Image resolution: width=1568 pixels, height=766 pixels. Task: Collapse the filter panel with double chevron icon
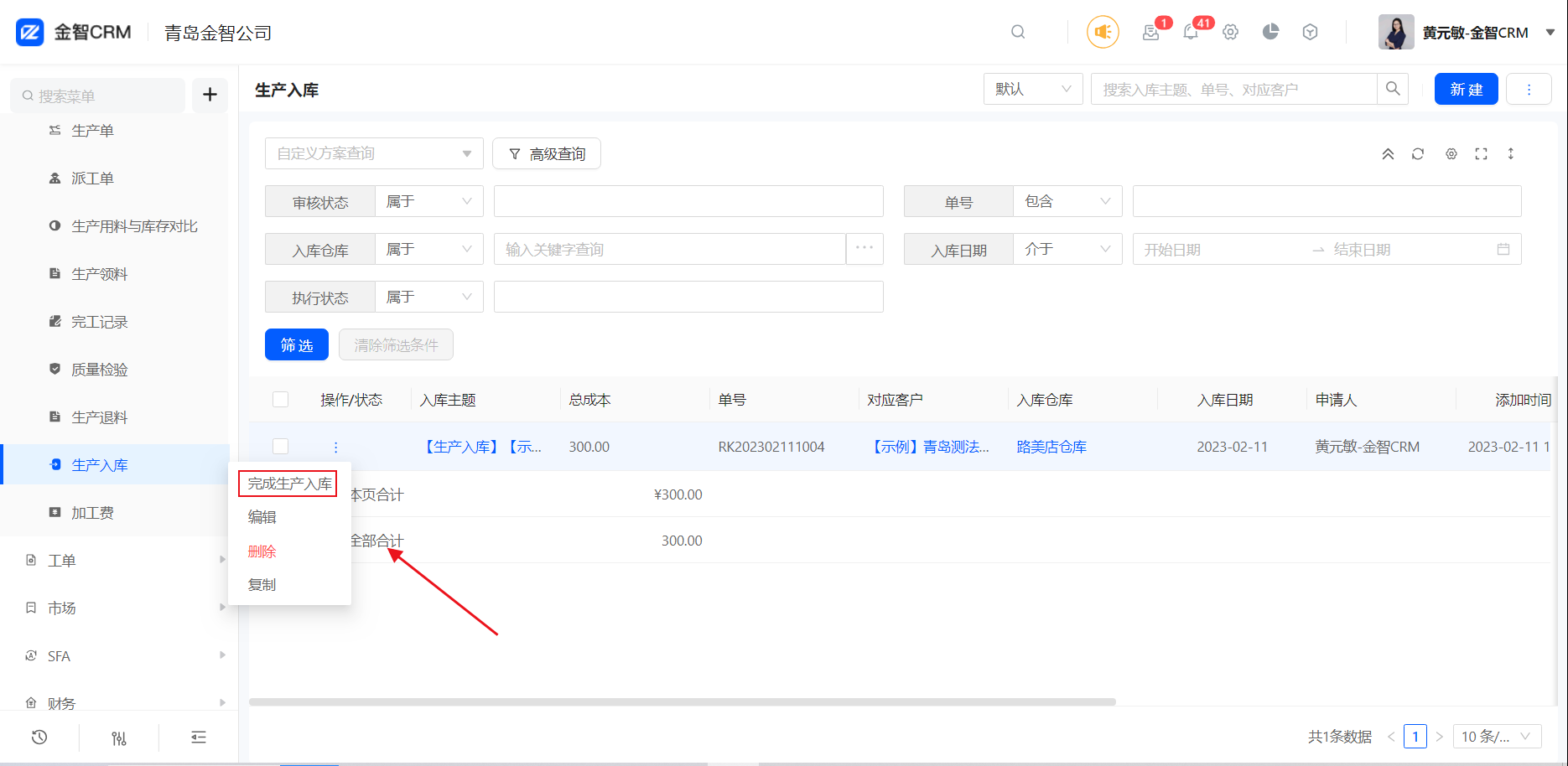[1388, 153]
